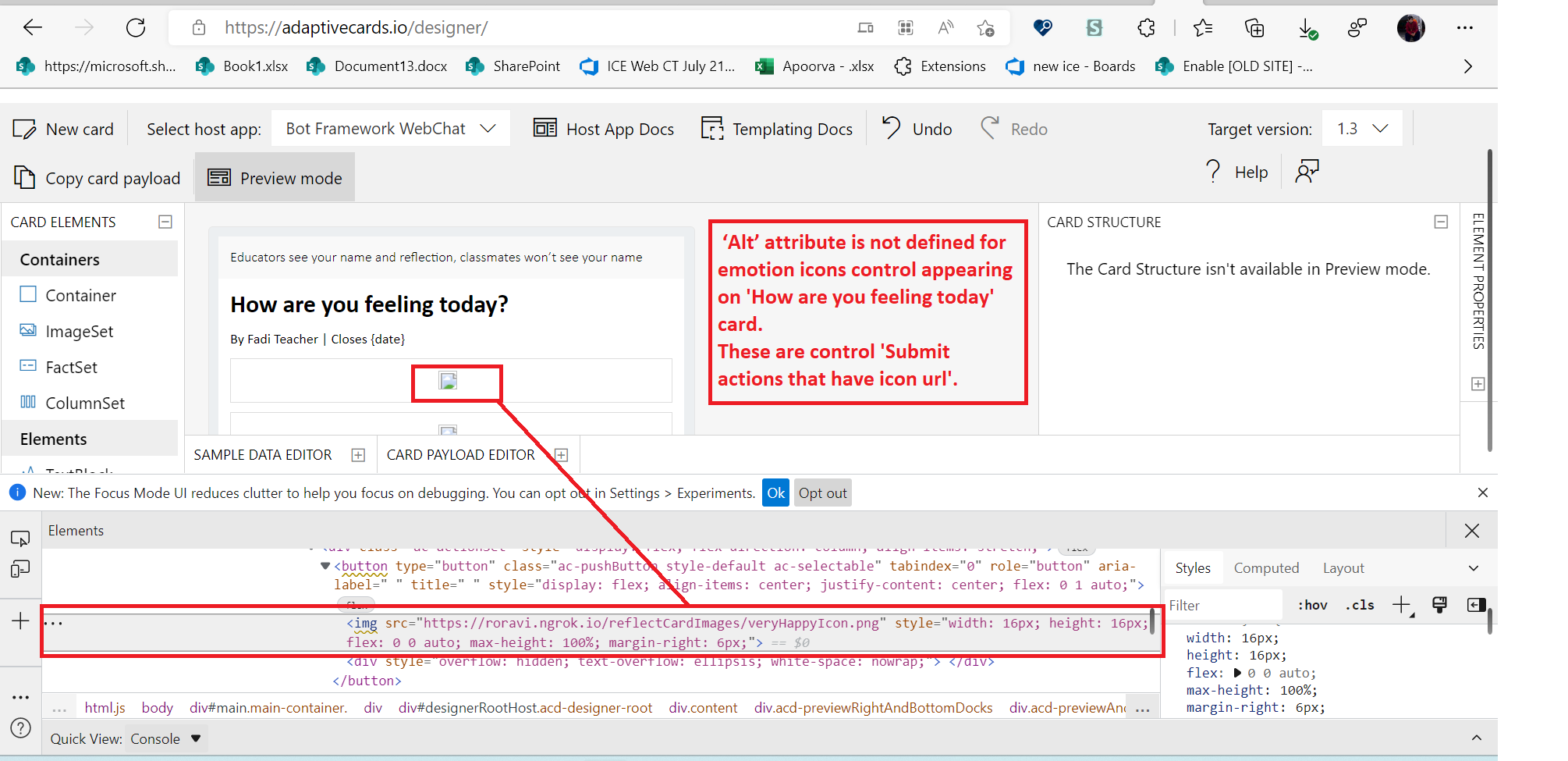The image size is (1568, 761).
Task: Open the Quick View Console dropdown
Action: [x=165, y=738]
